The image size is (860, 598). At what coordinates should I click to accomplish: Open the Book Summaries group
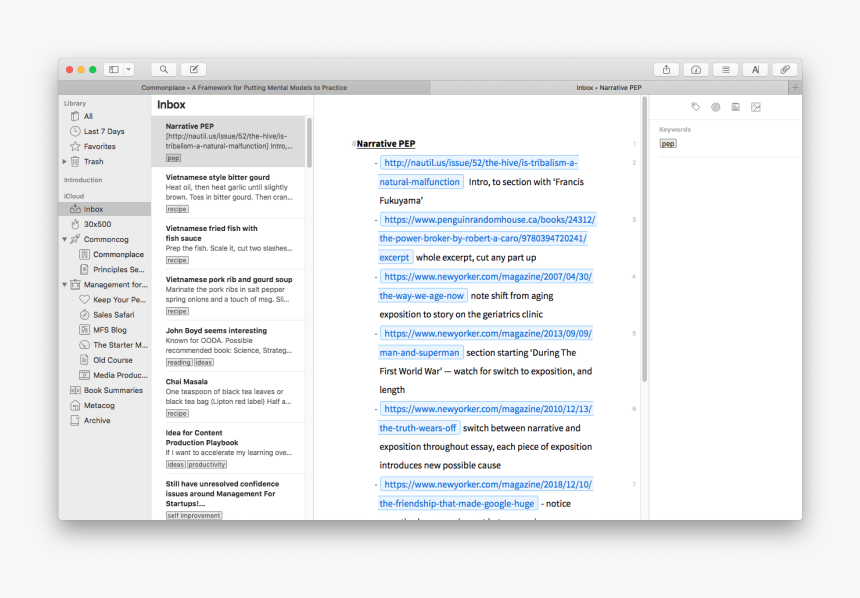[105, 390]
